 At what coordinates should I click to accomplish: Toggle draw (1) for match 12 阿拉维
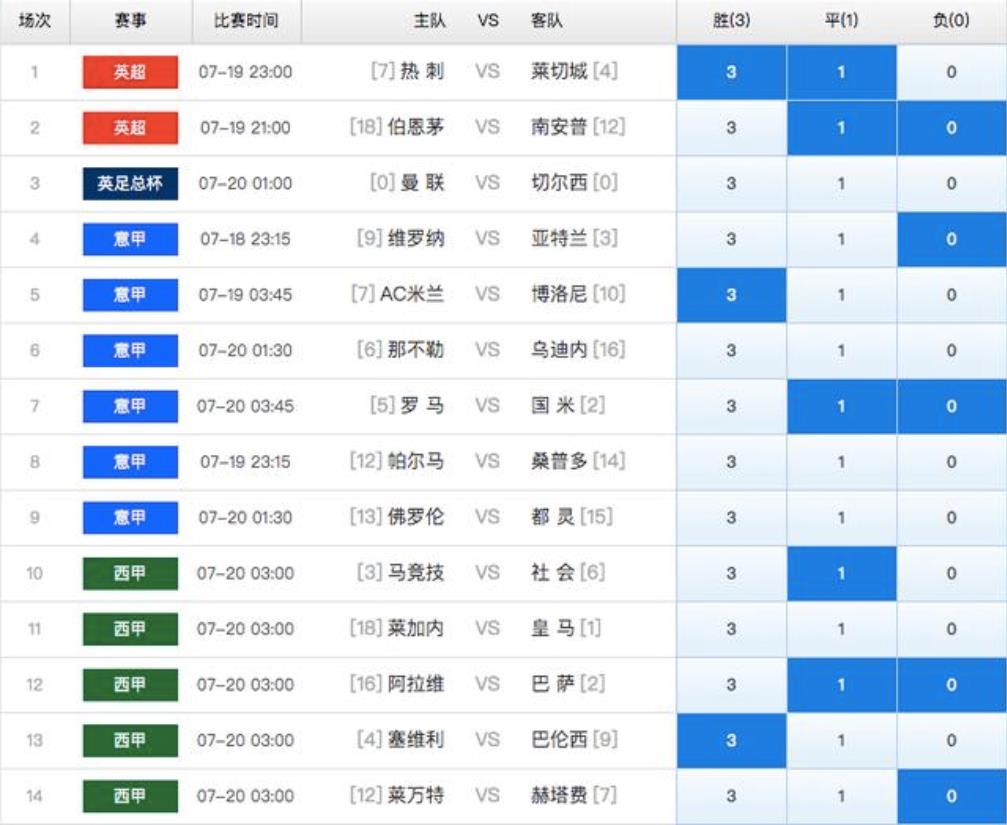point(841,685)
